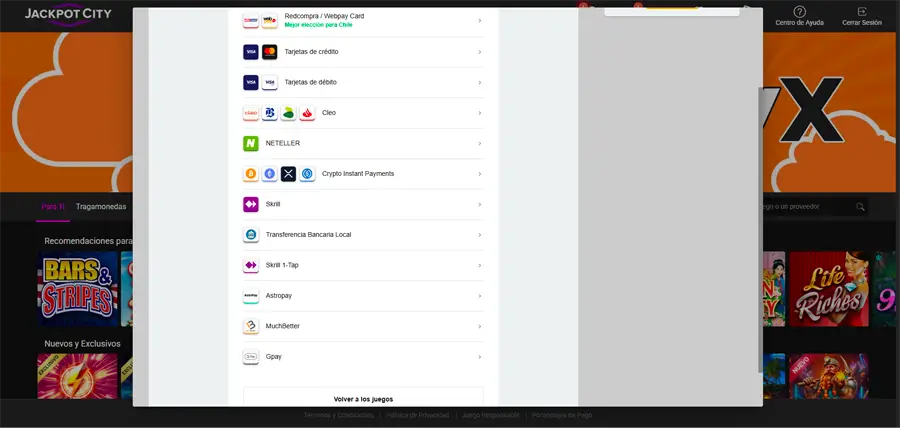Image resolution: width=900 pixels, height=428 pixels.
Task: Click the green NETELLER icon
Action: 251,143
